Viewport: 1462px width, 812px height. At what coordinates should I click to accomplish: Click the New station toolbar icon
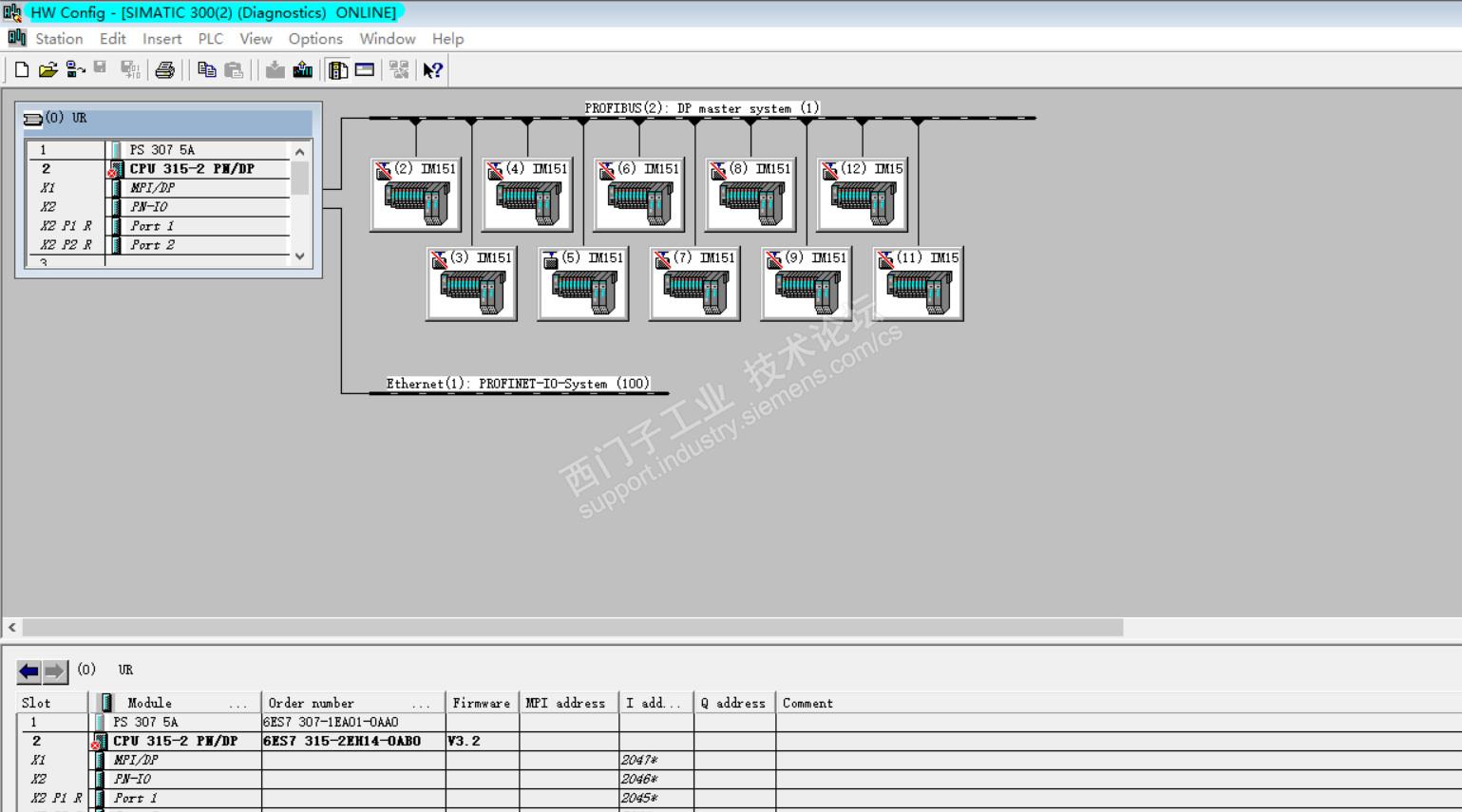pyautogui.click(x=22, y=69)
